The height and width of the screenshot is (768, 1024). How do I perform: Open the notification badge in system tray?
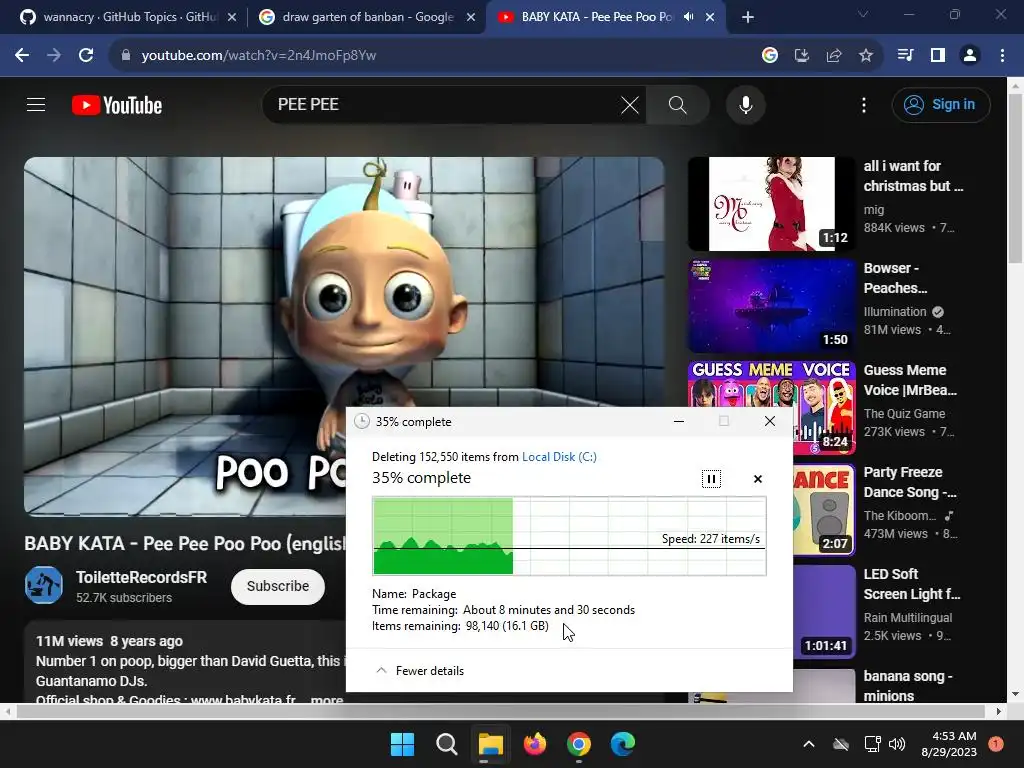996,744
